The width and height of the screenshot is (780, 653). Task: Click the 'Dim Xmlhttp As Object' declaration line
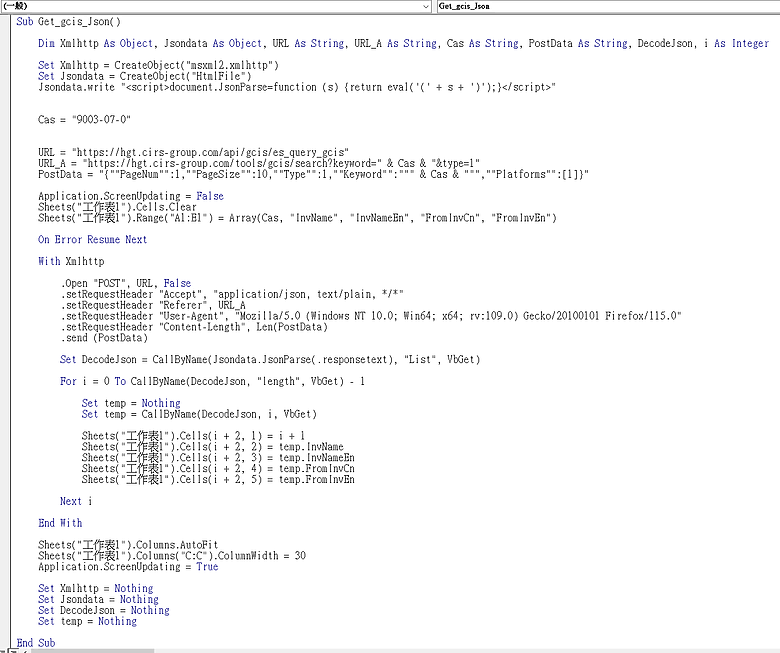pos(403,43)
